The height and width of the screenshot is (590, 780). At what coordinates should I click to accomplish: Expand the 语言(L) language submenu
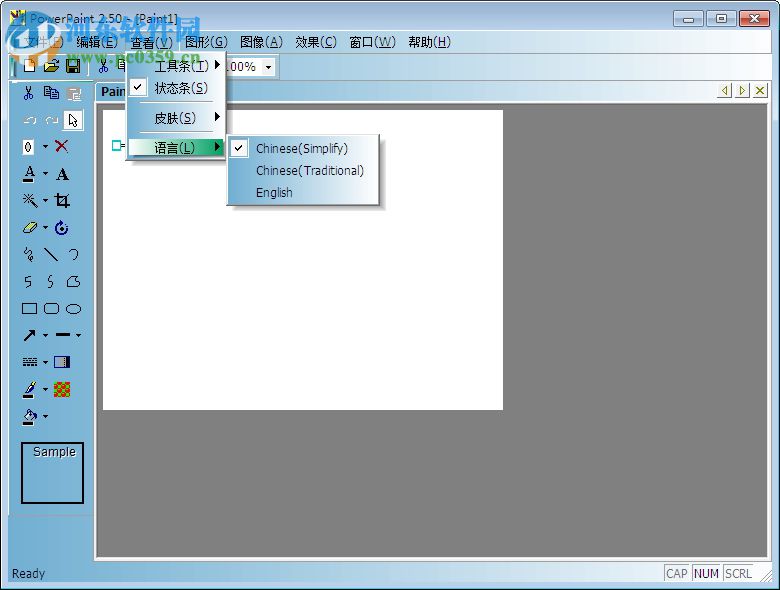tap(177, 148)
